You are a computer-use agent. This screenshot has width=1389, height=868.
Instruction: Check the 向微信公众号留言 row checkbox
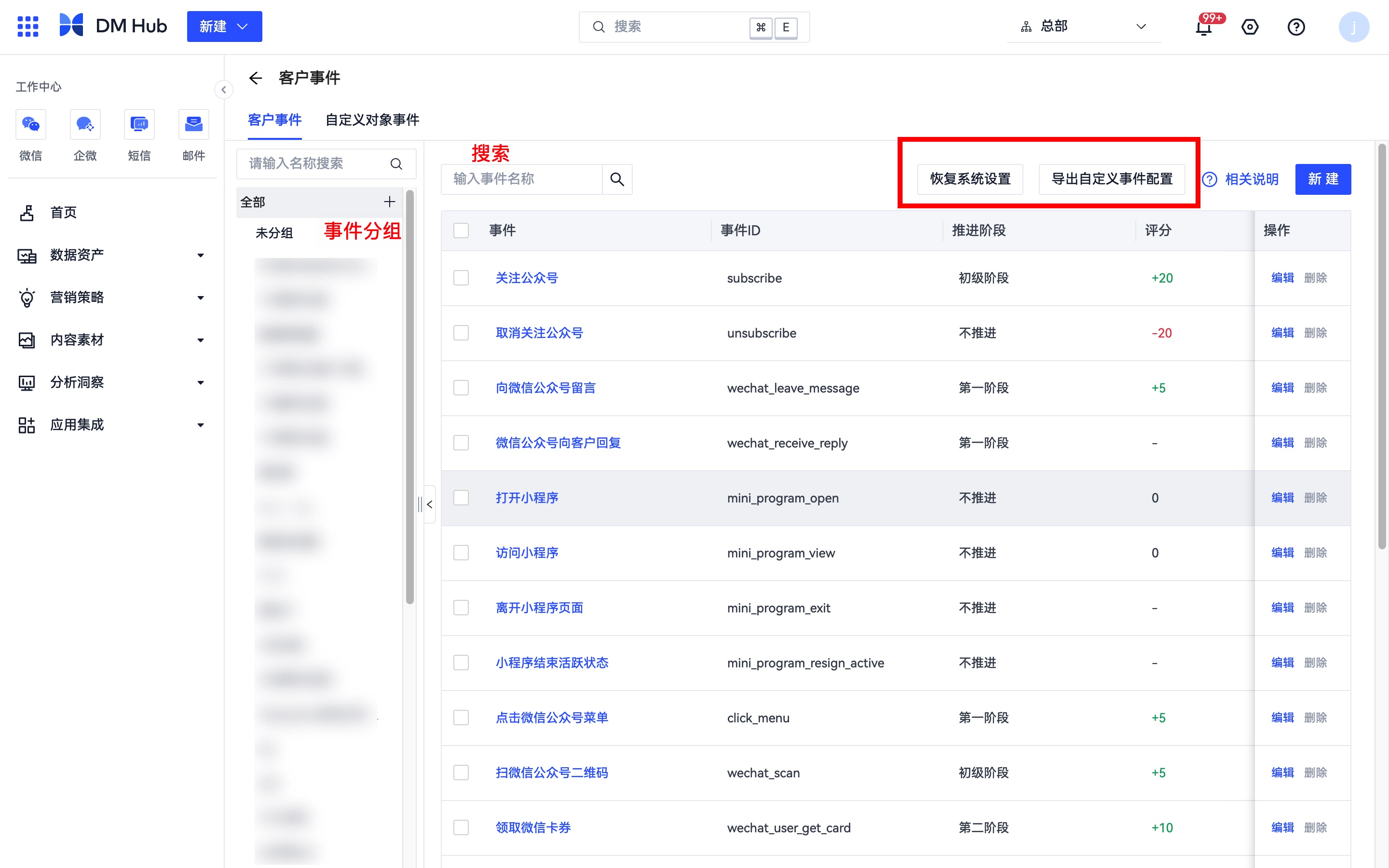(461, 388)
